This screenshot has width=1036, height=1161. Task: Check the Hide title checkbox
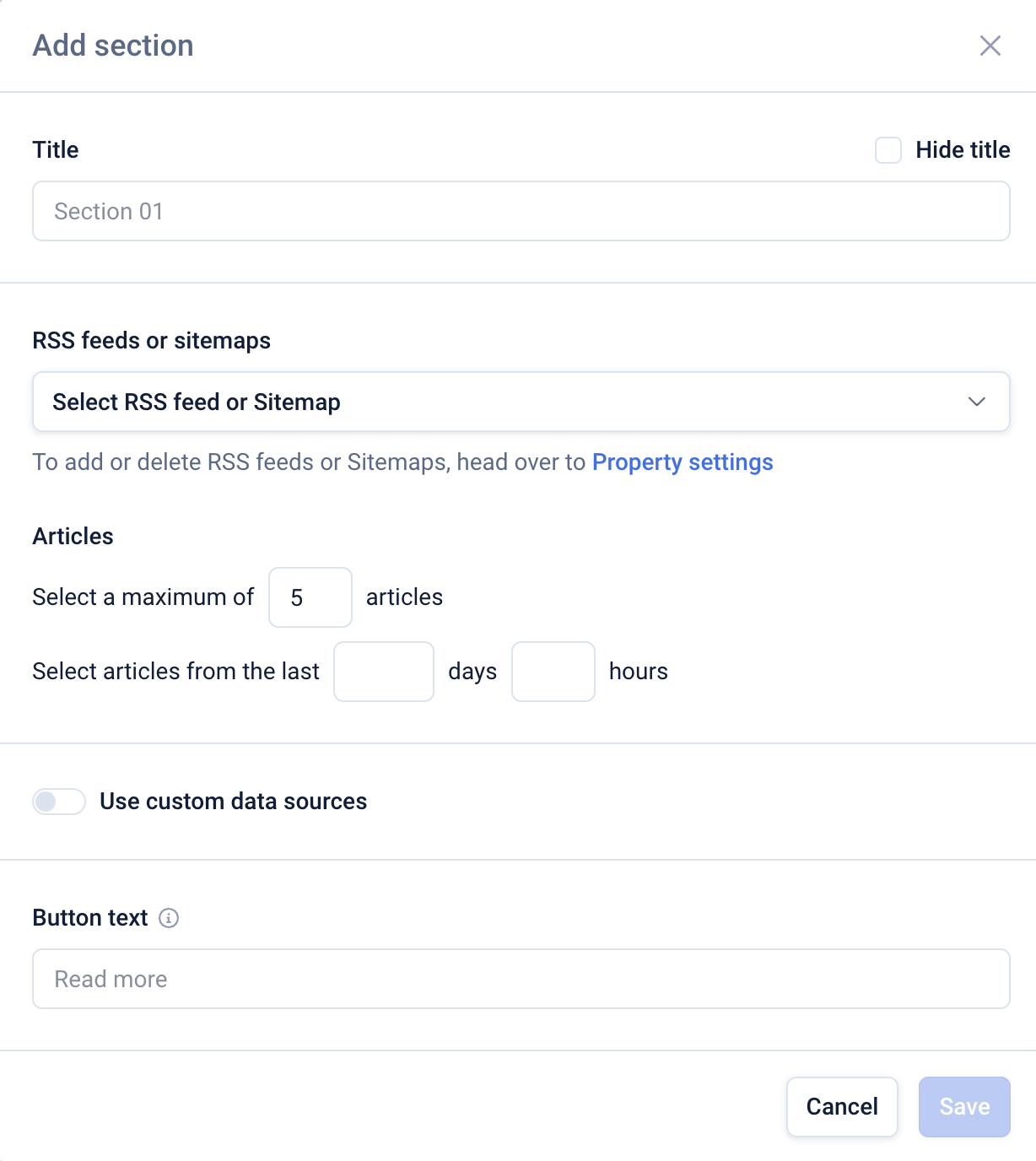pyautogui.click(x=888, y=150)
